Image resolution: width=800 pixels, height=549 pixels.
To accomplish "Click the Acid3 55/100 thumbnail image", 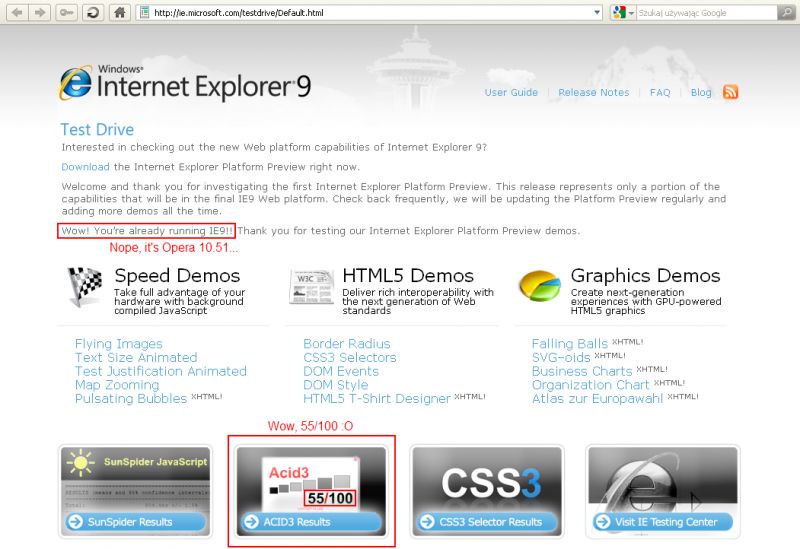I will tap(312, 479).
